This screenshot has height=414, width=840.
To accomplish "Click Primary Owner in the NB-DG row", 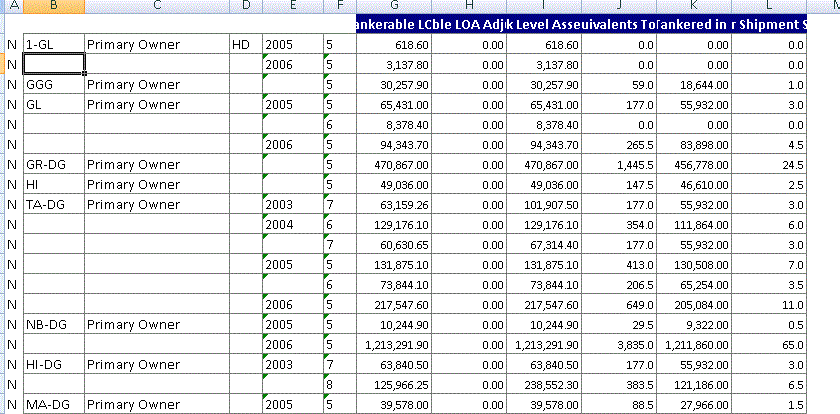I will 157,324.
